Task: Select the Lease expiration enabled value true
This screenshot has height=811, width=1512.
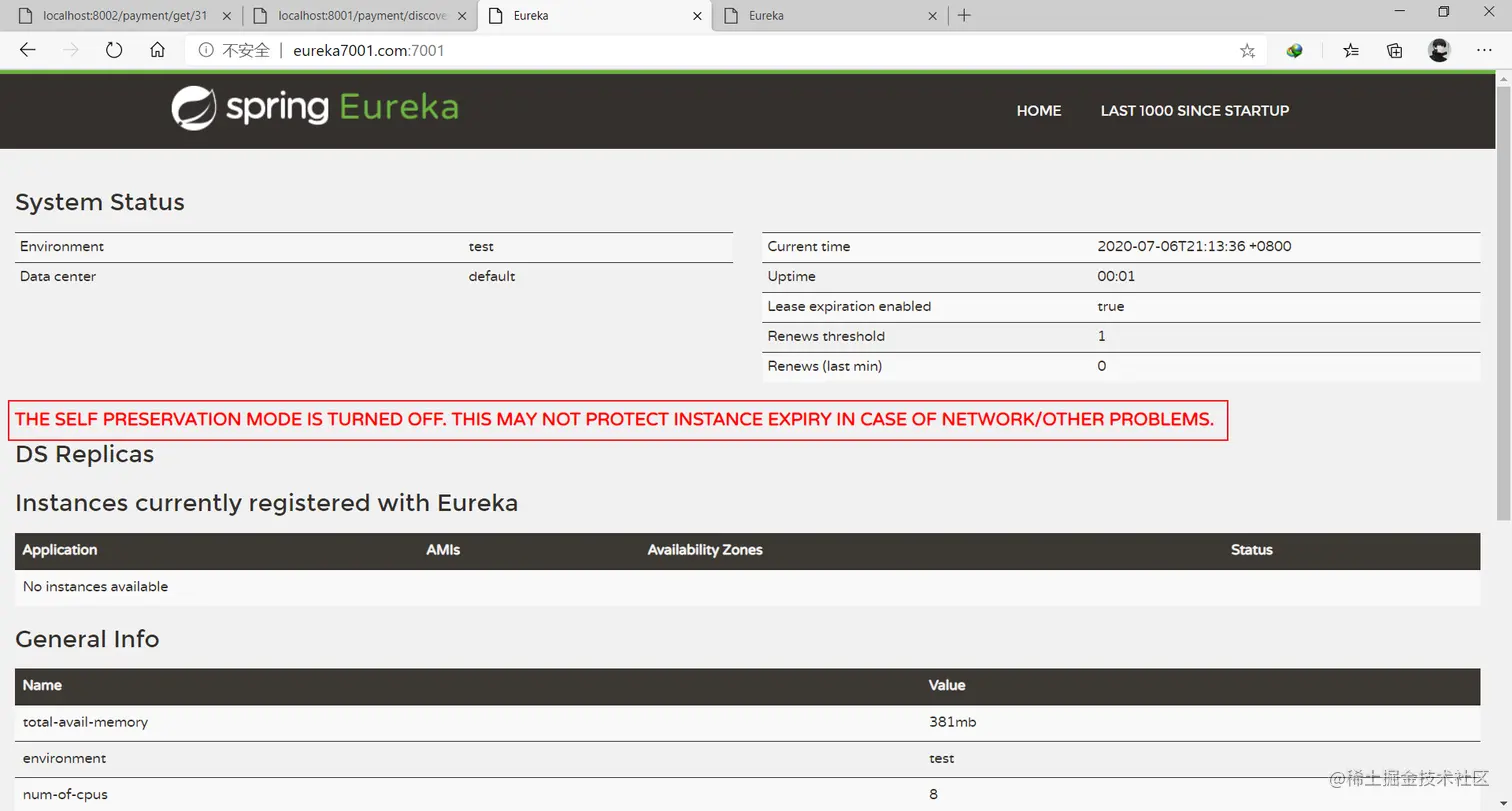Action: pos(1110,306)
